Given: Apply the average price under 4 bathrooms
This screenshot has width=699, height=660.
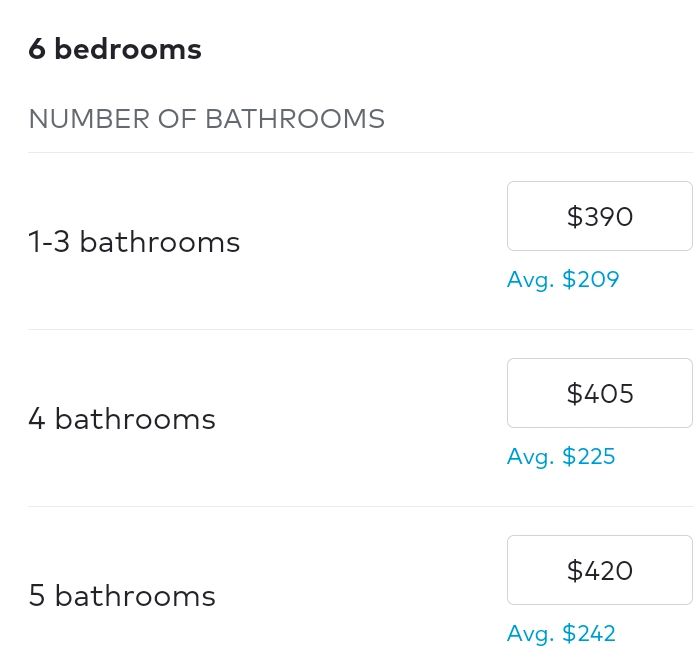Looking at the screenshot, I should click(x=561, y=457).
